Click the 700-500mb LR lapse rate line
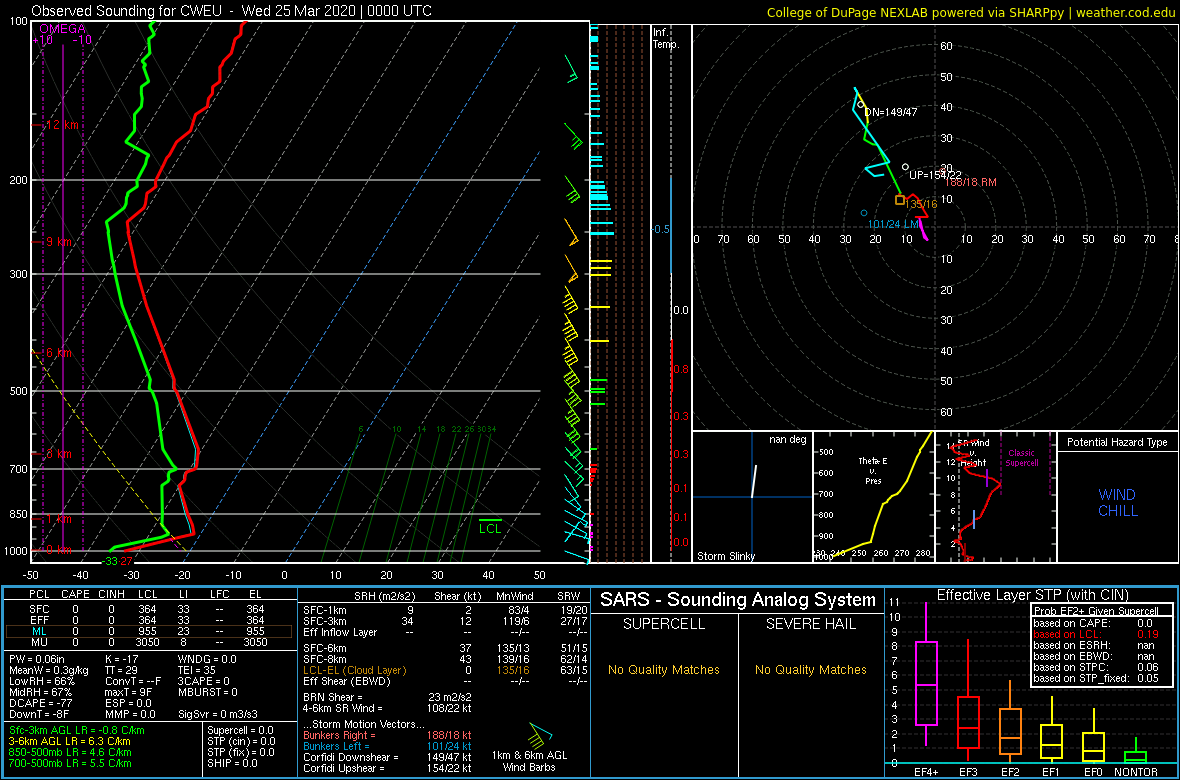This screenshot has width=1180, height=780. 70,763
